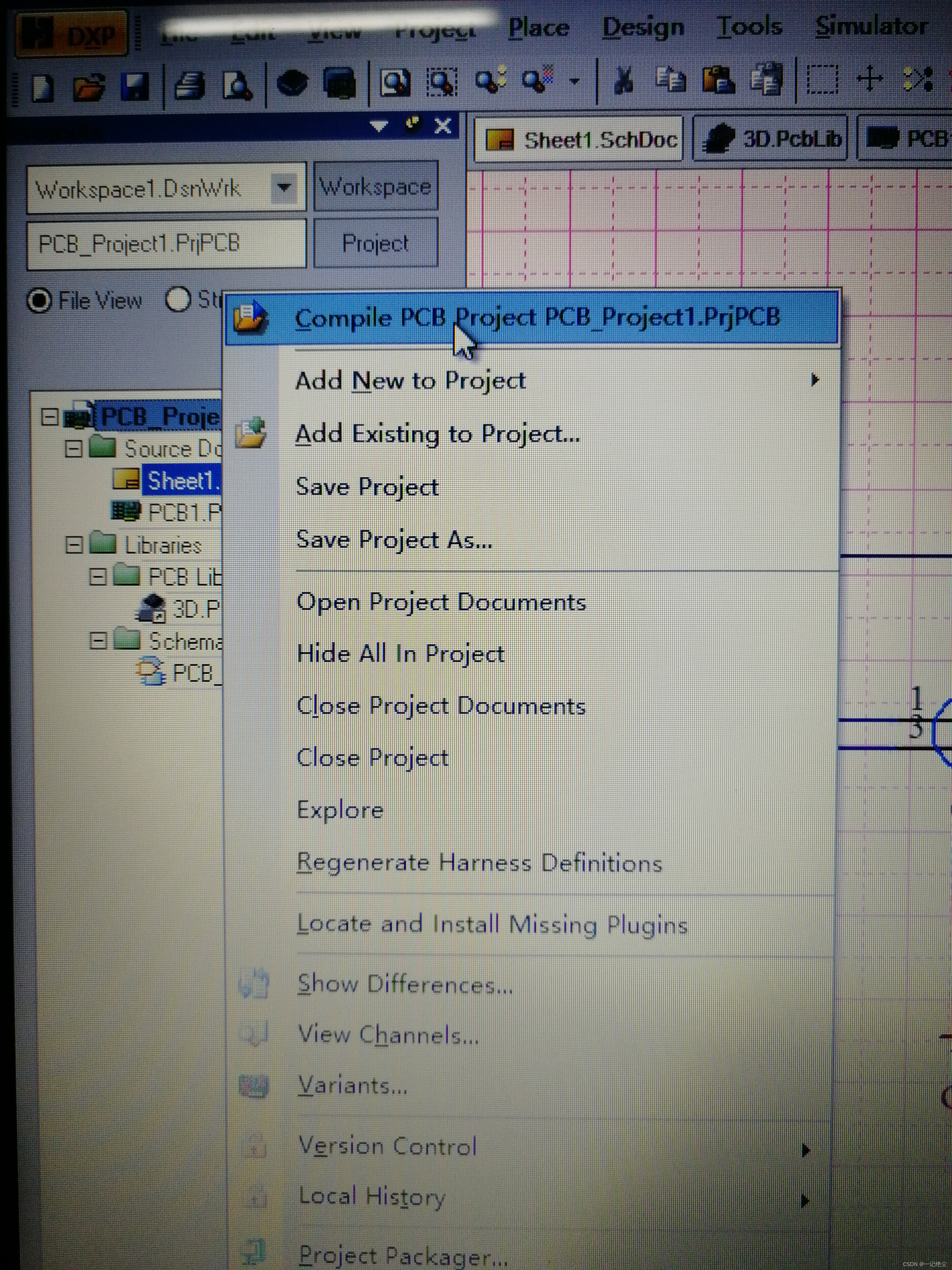Click the Device View chip icon
Image resolution: width=952 pixels, height=1270 pixels.
[292, 84]
